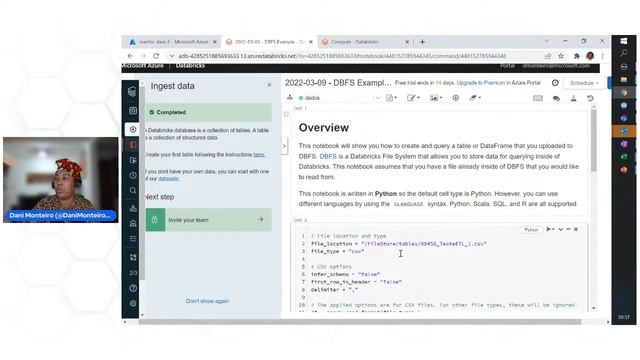
Task: Open the Help question mark in the sidebar
Action: click(x=133, y=288)
